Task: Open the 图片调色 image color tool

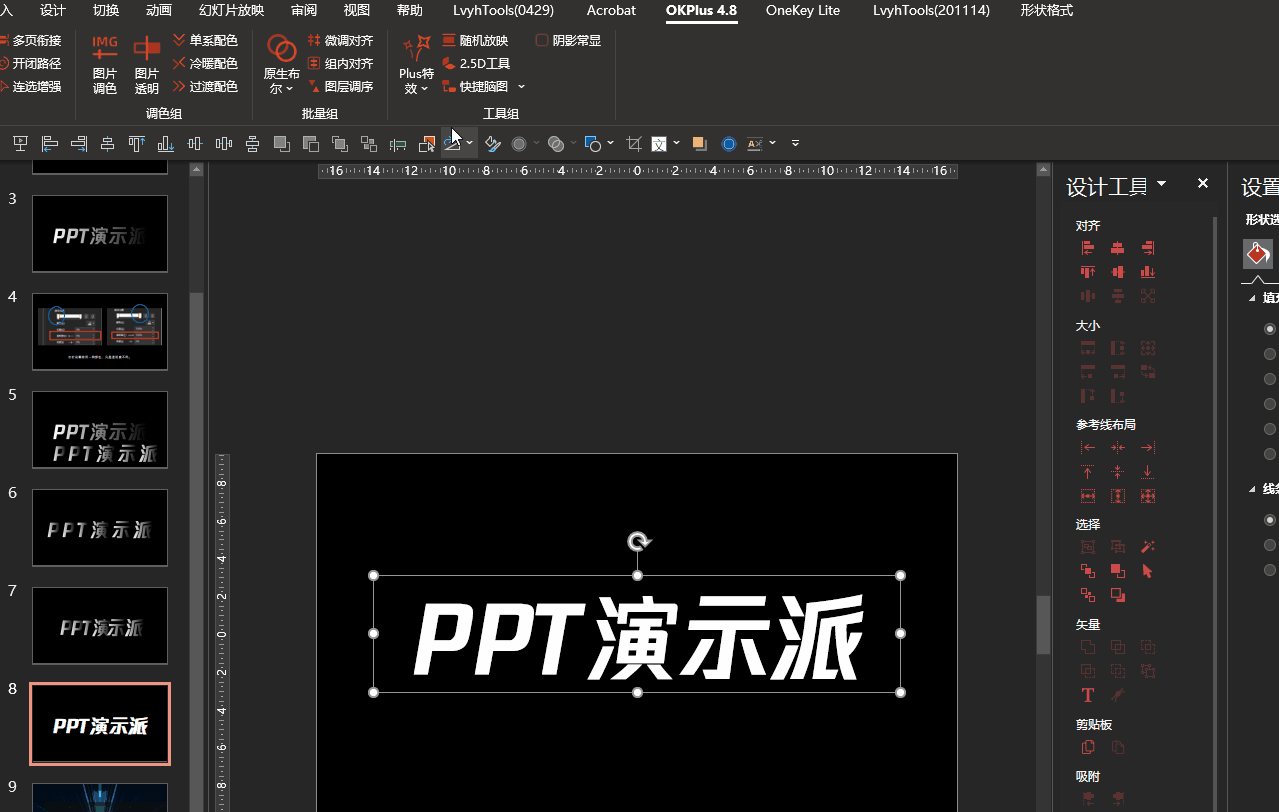Action: click(105, 64)
